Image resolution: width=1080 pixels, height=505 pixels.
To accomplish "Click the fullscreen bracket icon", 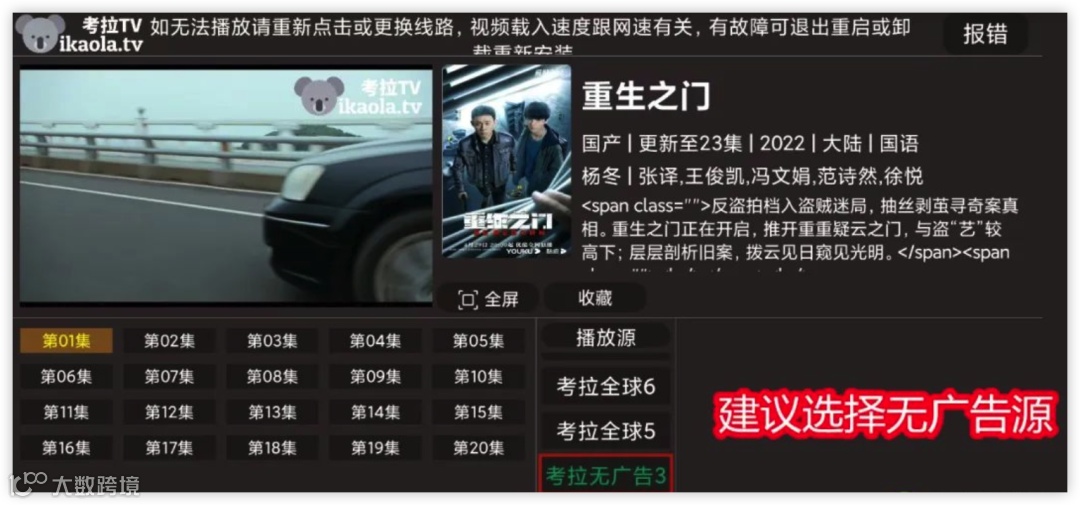I will 468,300.
